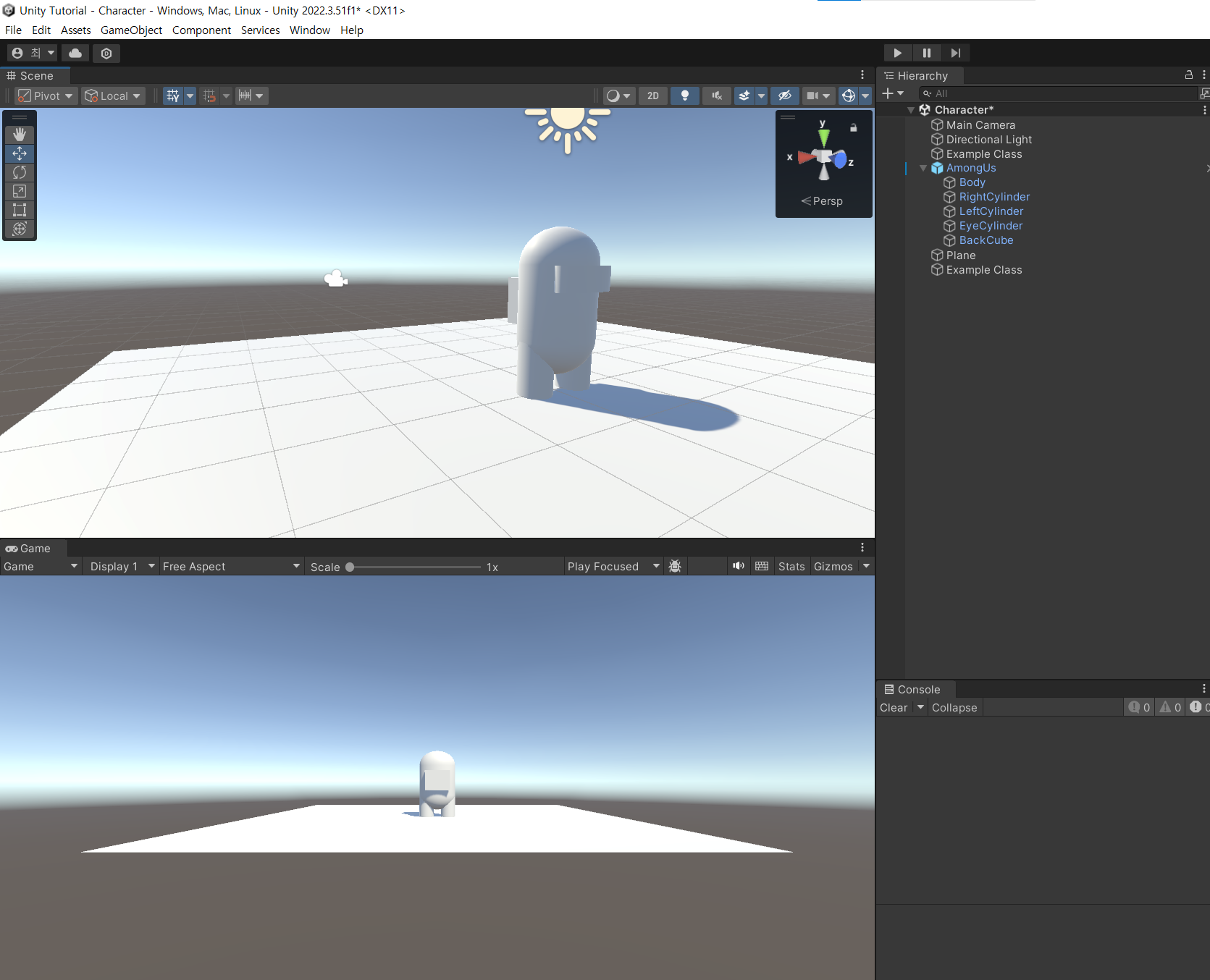Open Play Focused dropdown
Image resolution: width=1210 pixels, height=980 pixels.
613,567
